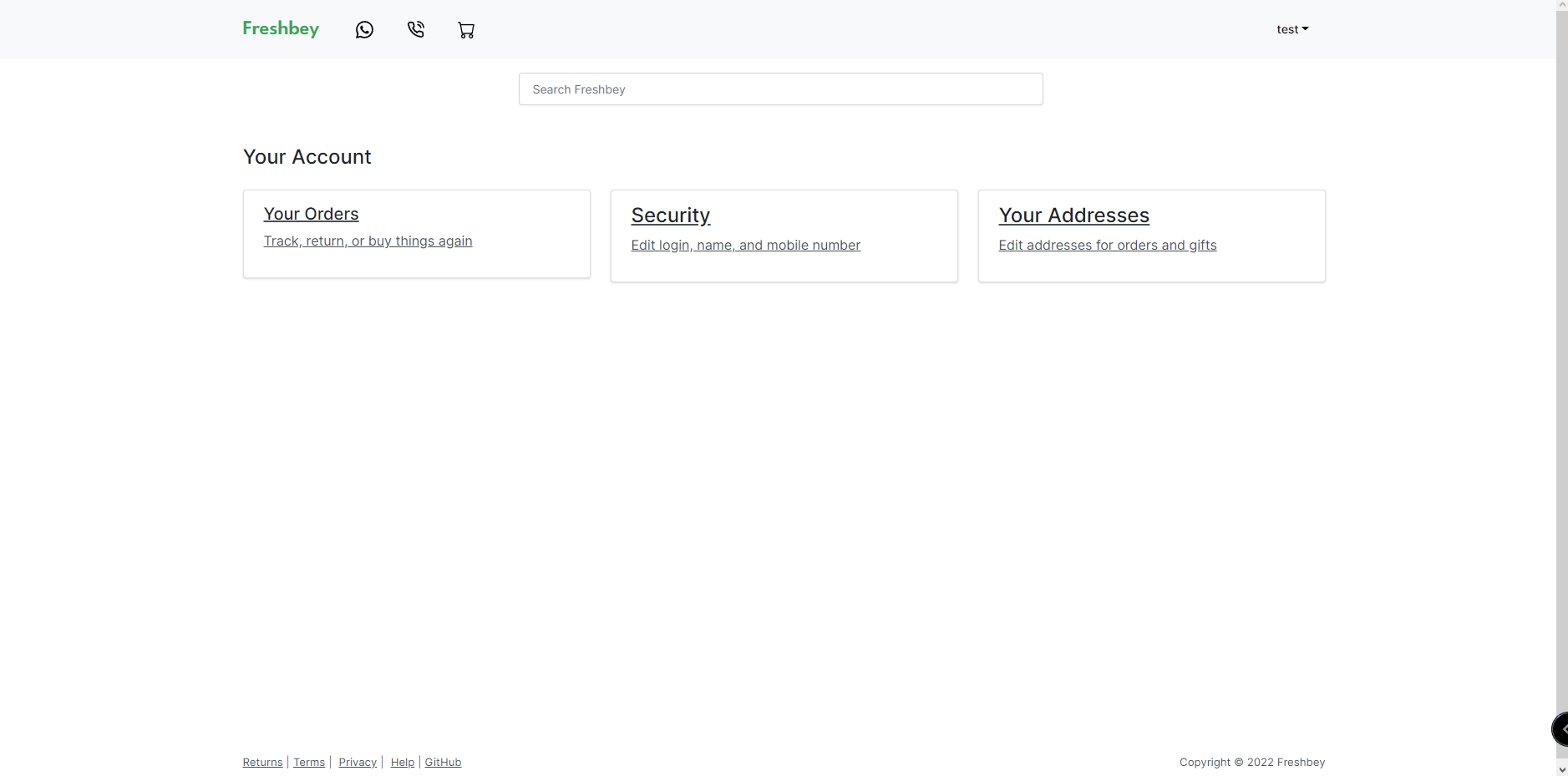Click the Copyright © 2022 Freshbey text
Screen dimensions: 1568x776
click(1251, 762)
